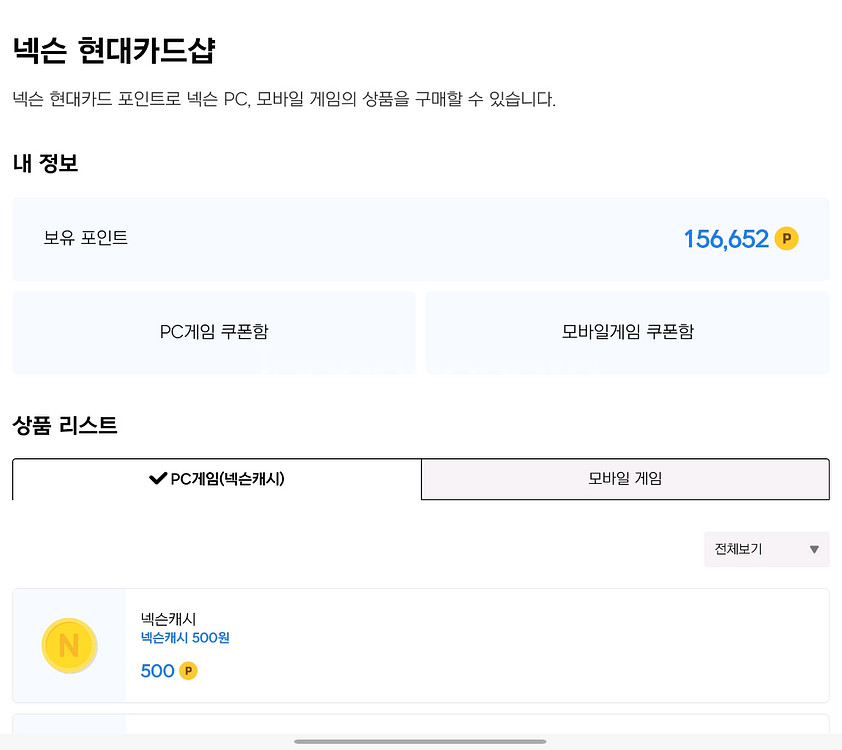Click the checkmark on the PC게임 tab
This screenshot has width=842, height=750.
157,479
